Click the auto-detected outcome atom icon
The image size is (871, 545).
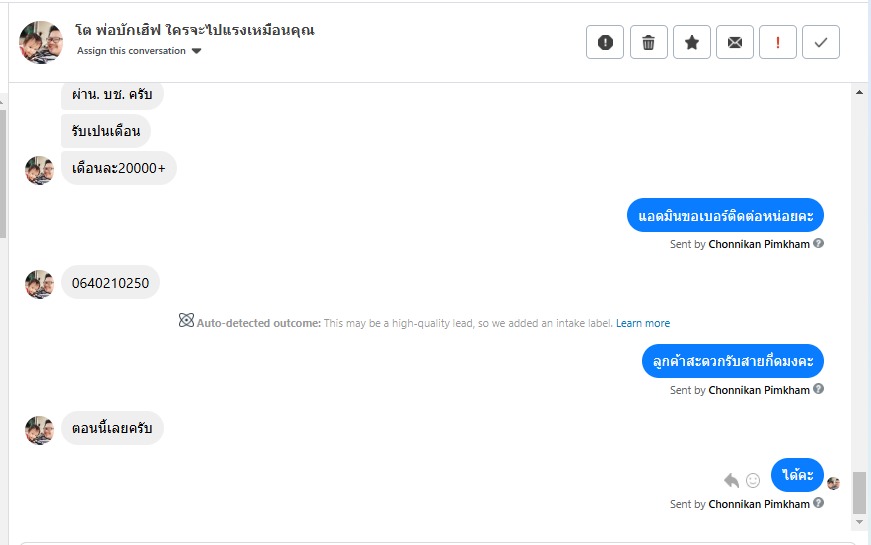tap(186, 322)
